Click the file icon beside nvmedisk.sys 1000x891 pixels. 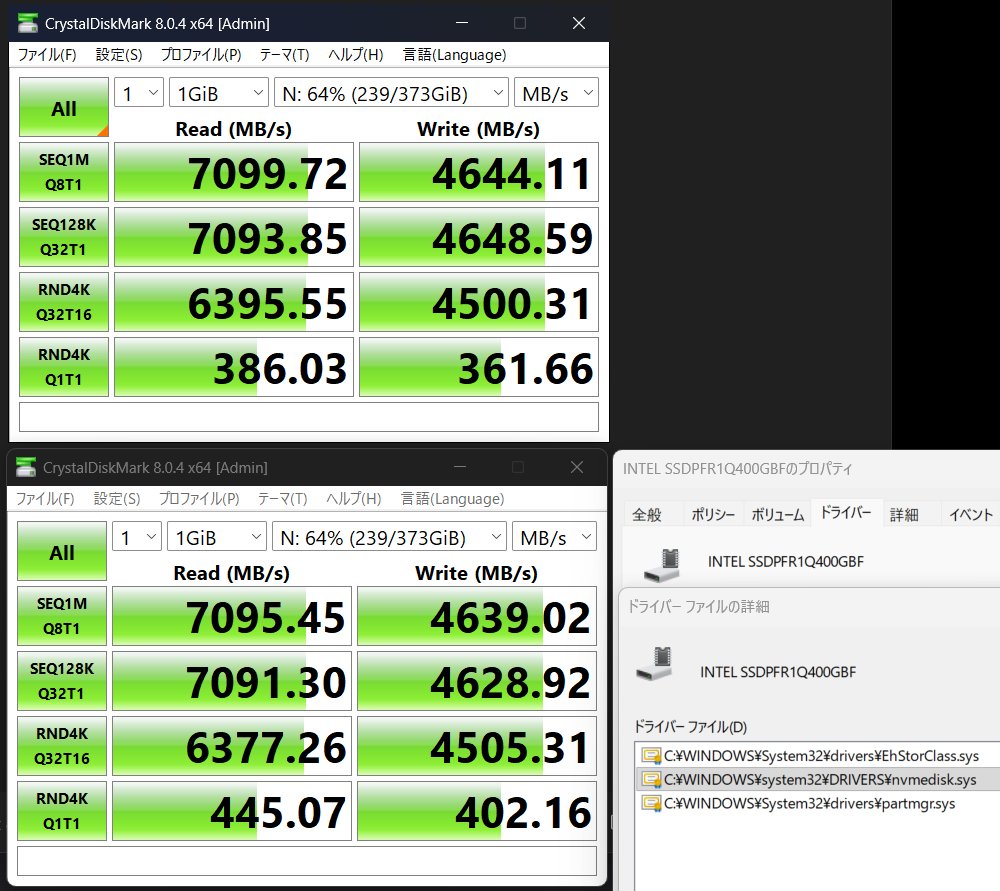pos(651,779)
